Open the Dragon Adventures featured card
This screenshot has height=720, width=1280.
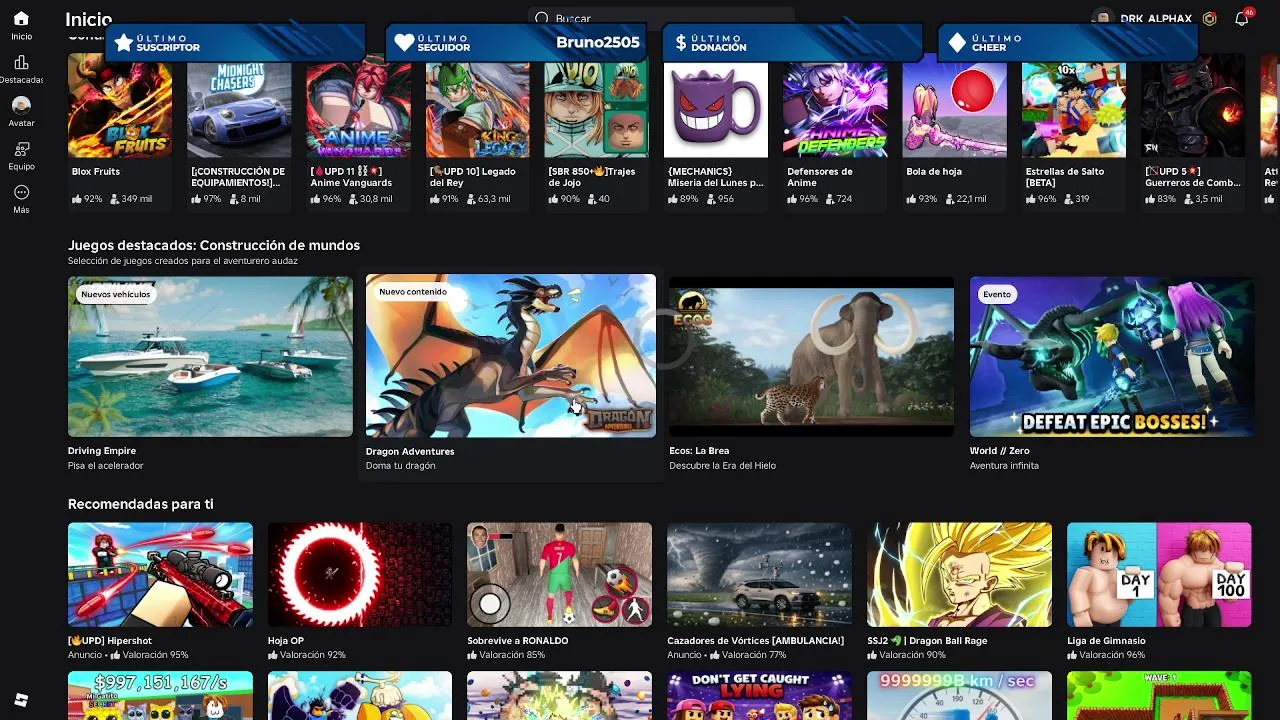click(x=511, y=356)
